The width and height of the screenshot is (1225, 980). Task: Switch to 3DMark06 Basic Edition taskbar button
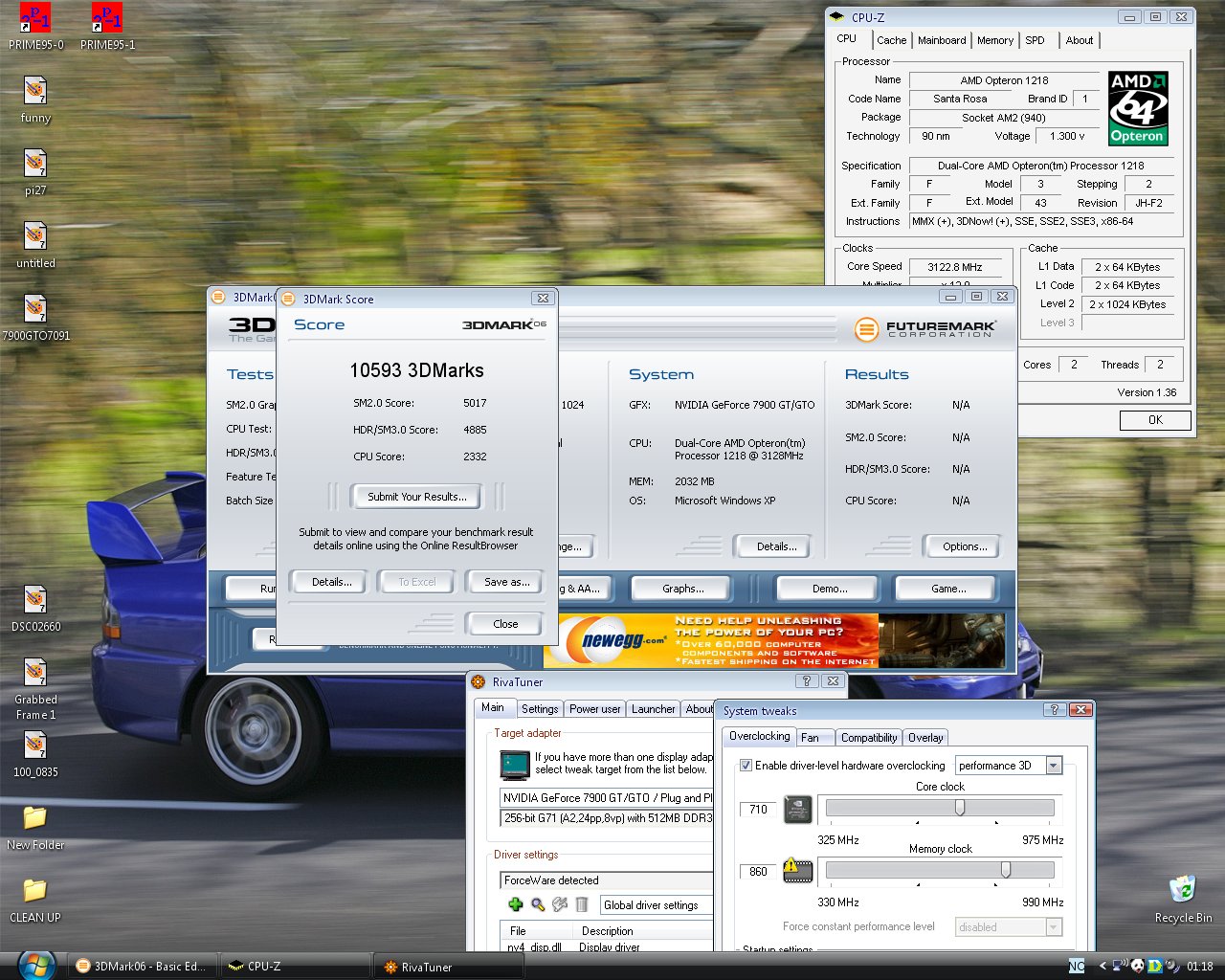point(142,967)
